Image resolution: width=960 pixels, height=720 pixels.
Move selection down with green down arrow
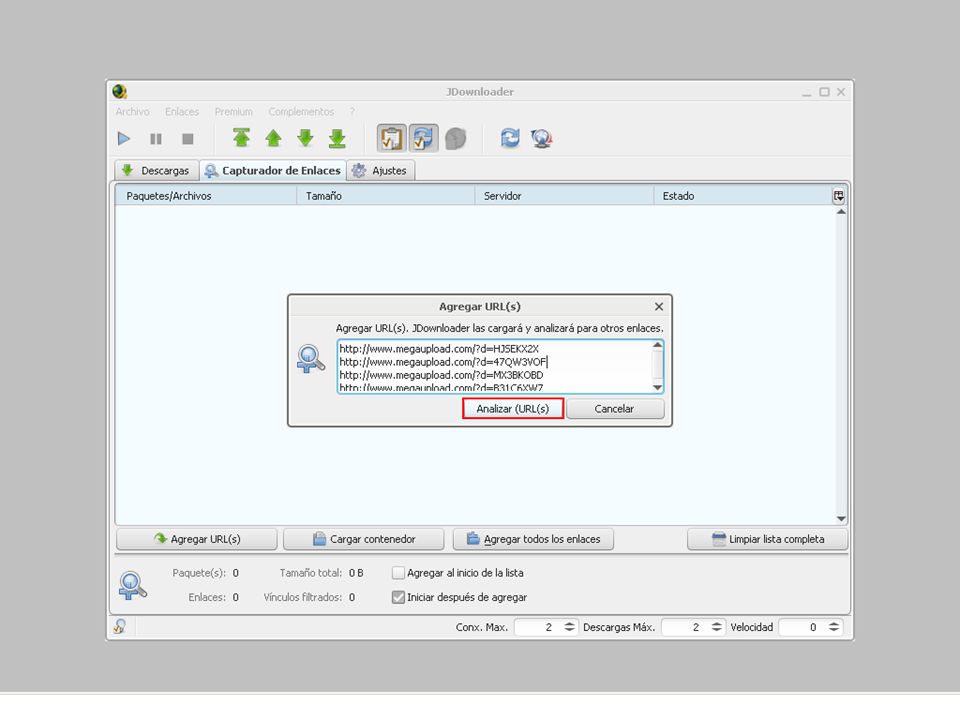coord(305,138)
